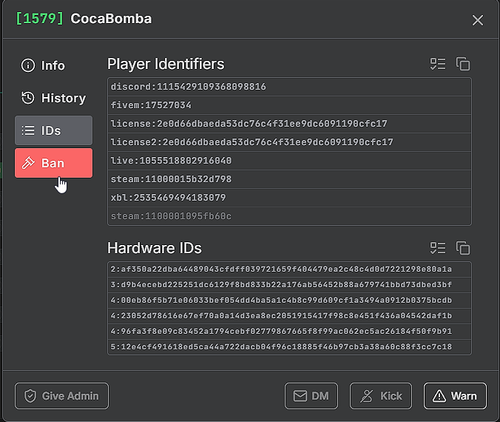The image size is (500, 422).
Task: Close the CocaBomba player dialog
Action: (x=478, y=20)
